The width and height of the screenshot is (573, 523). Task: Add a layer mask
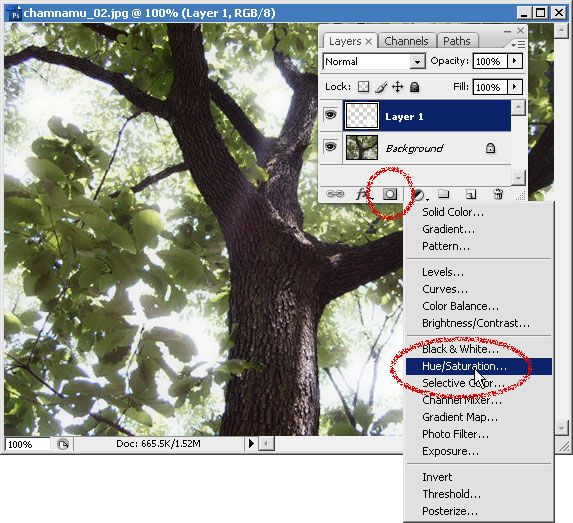tap(390, 194)
